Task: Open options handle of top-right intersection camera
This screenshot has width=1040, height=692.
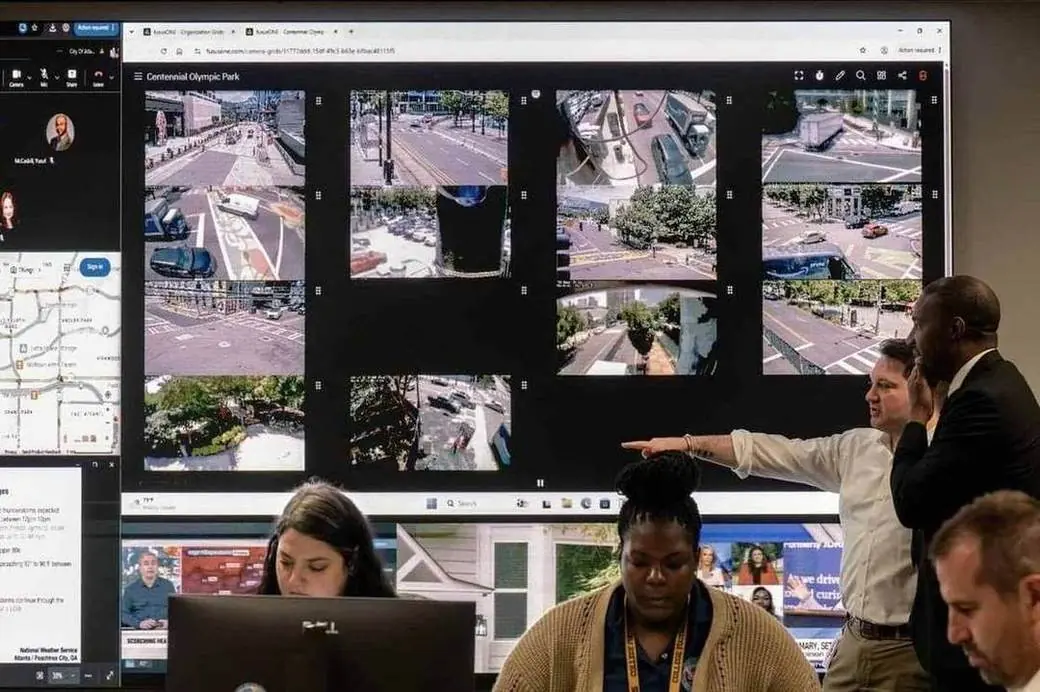Action: click(934, 100)
